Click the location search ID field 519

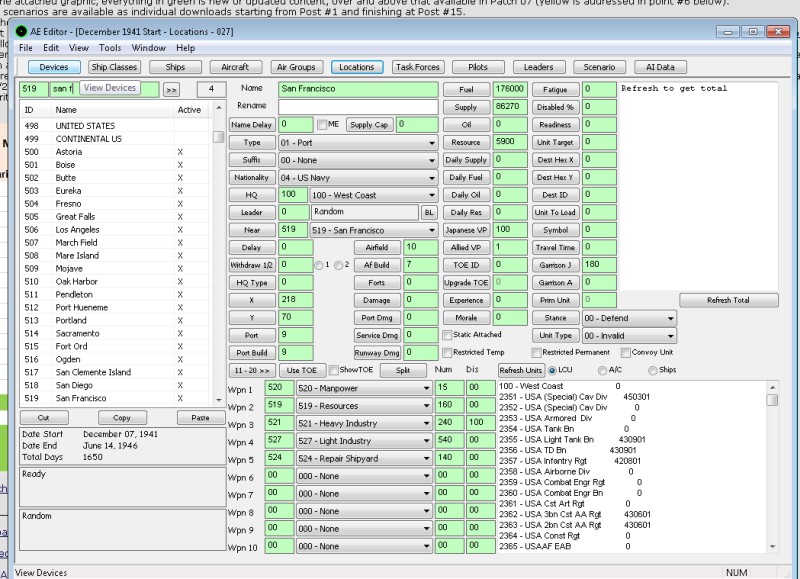click(34, 89)
